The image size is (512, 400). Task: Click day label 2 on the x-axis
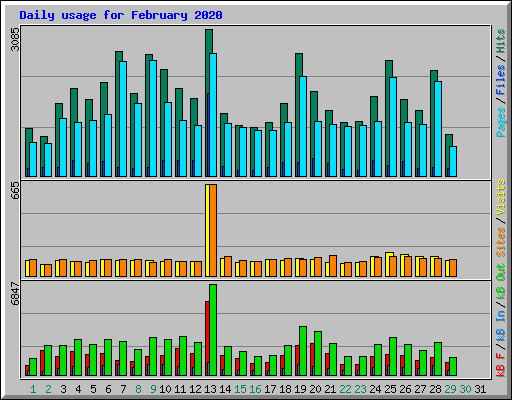click(x=48, y=389)
